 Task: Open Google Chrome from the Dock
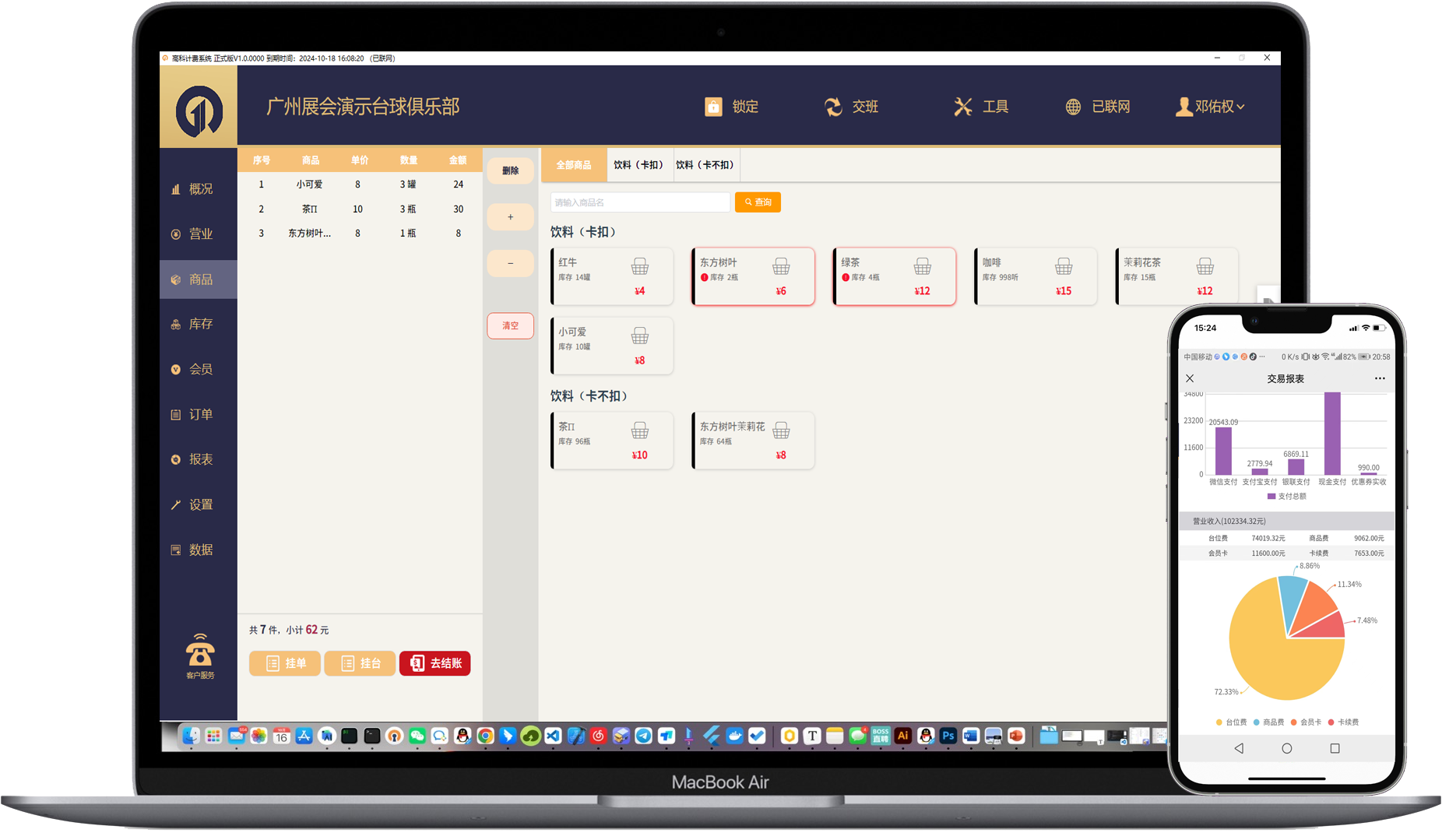(x=485, y=736)
